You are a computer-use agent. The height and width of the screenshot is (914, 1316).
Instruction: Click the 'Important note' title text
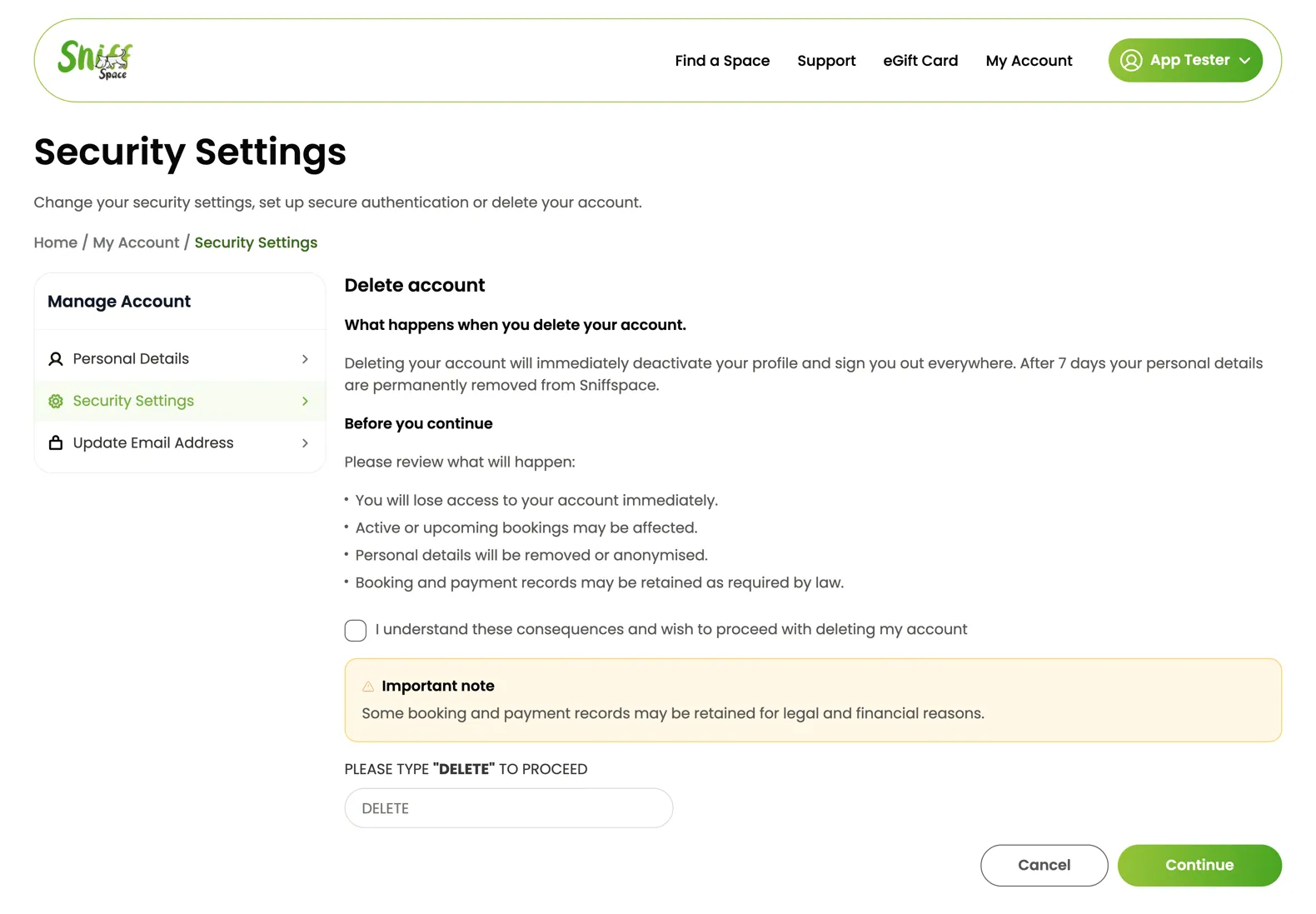point(438,686)
